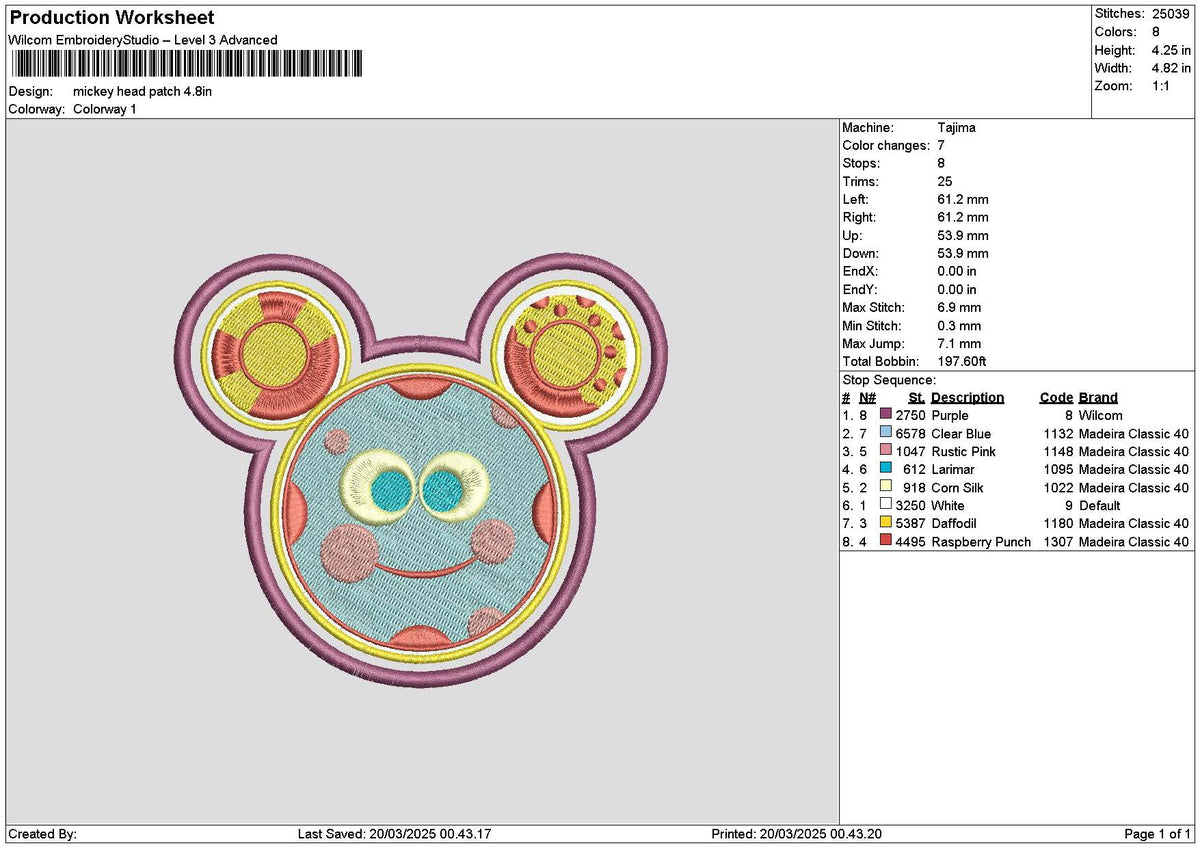Image resolution: width=1200 pixels, height=848 pixels.
Task: Click the 'Down:' label
Action: pos(861,253)
